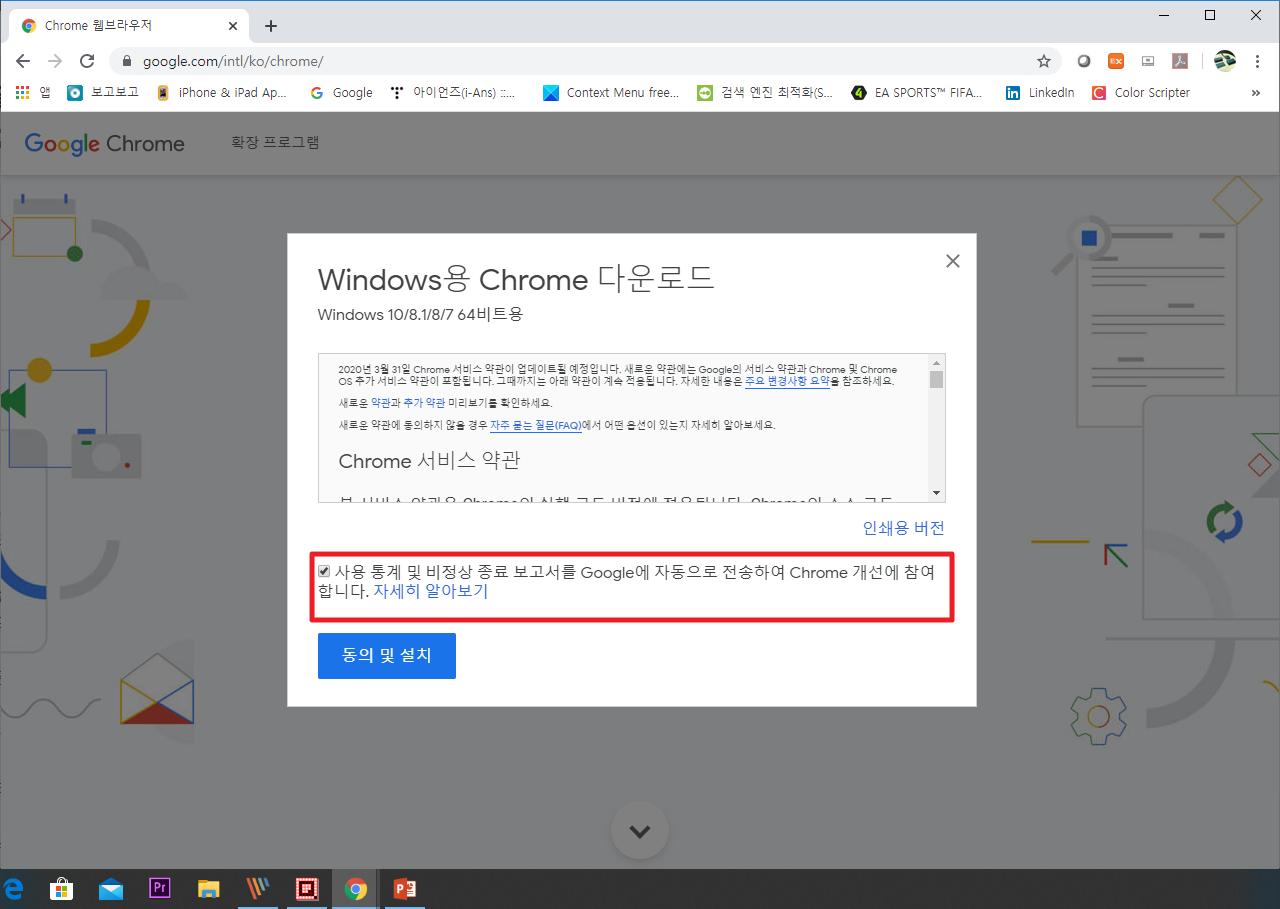The height and width of the screenshot is (909, 1280).
Task: Click the PDF Acrobat extension icon
Action: click(1180, 61)
